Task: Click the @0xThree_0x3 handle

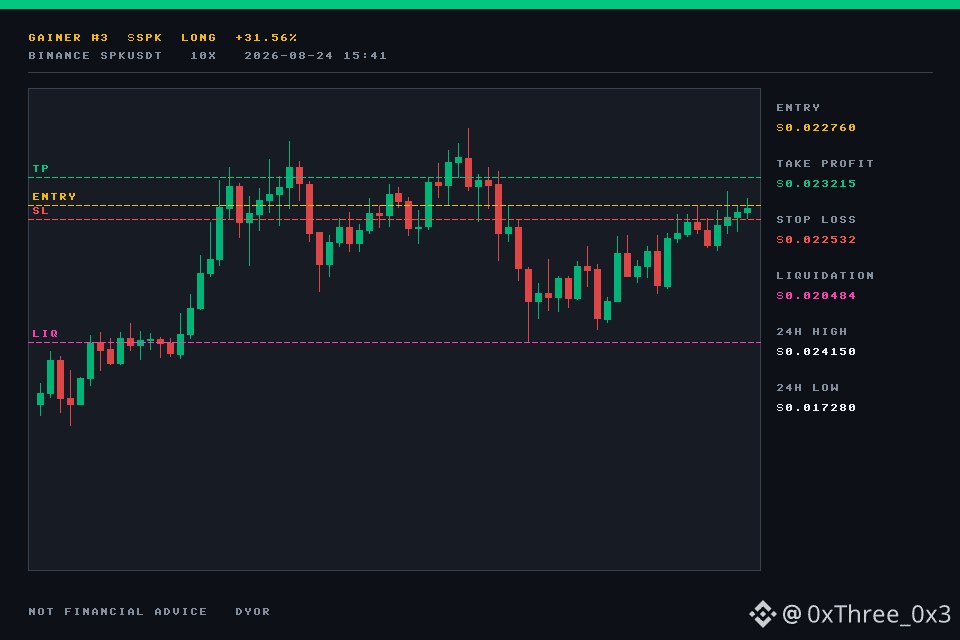Action: (x=866, y=614)
